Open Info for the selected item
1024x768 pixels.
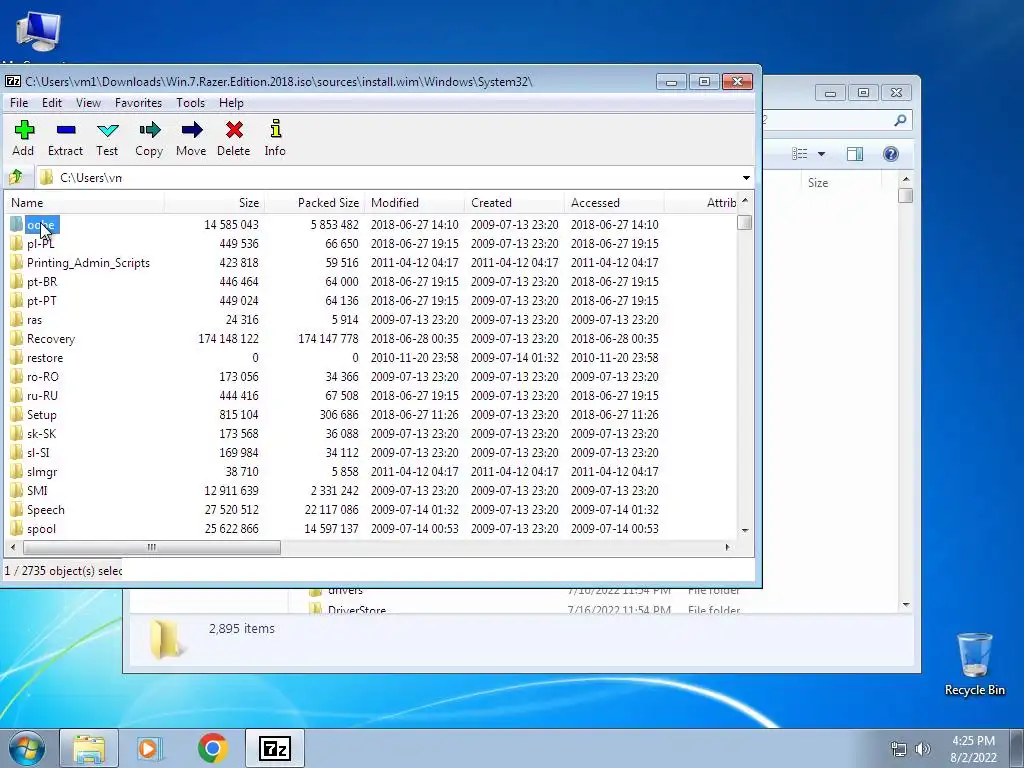275,138
